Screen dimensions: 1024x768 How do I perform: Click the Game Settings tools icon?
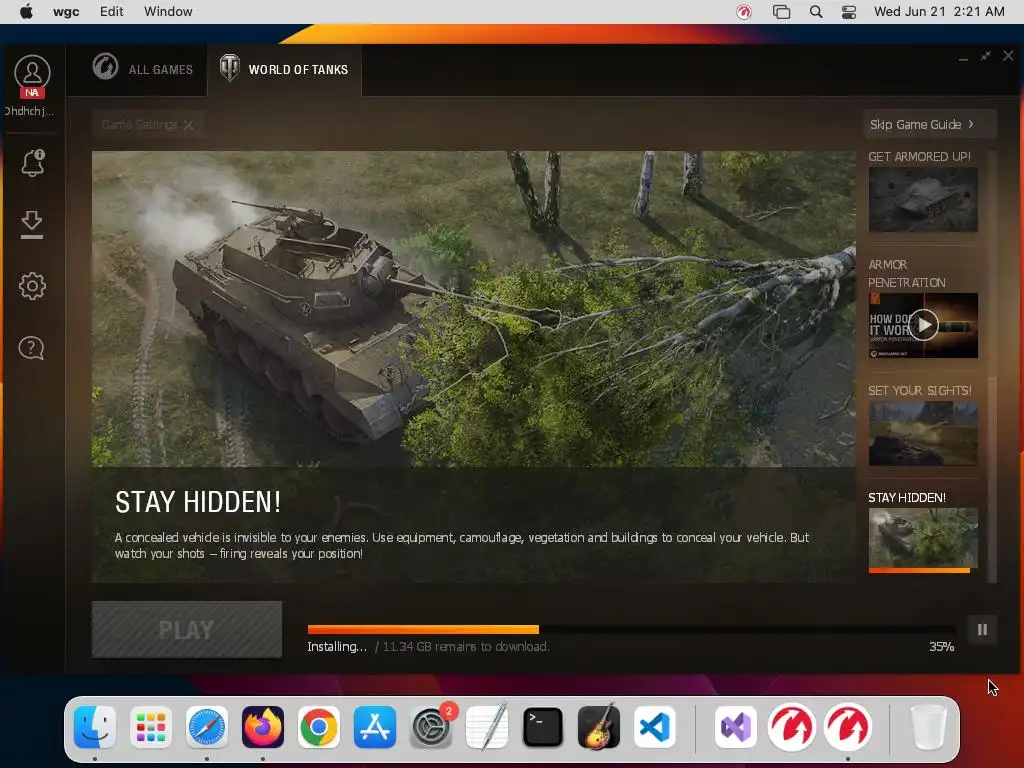click(189, 125)
